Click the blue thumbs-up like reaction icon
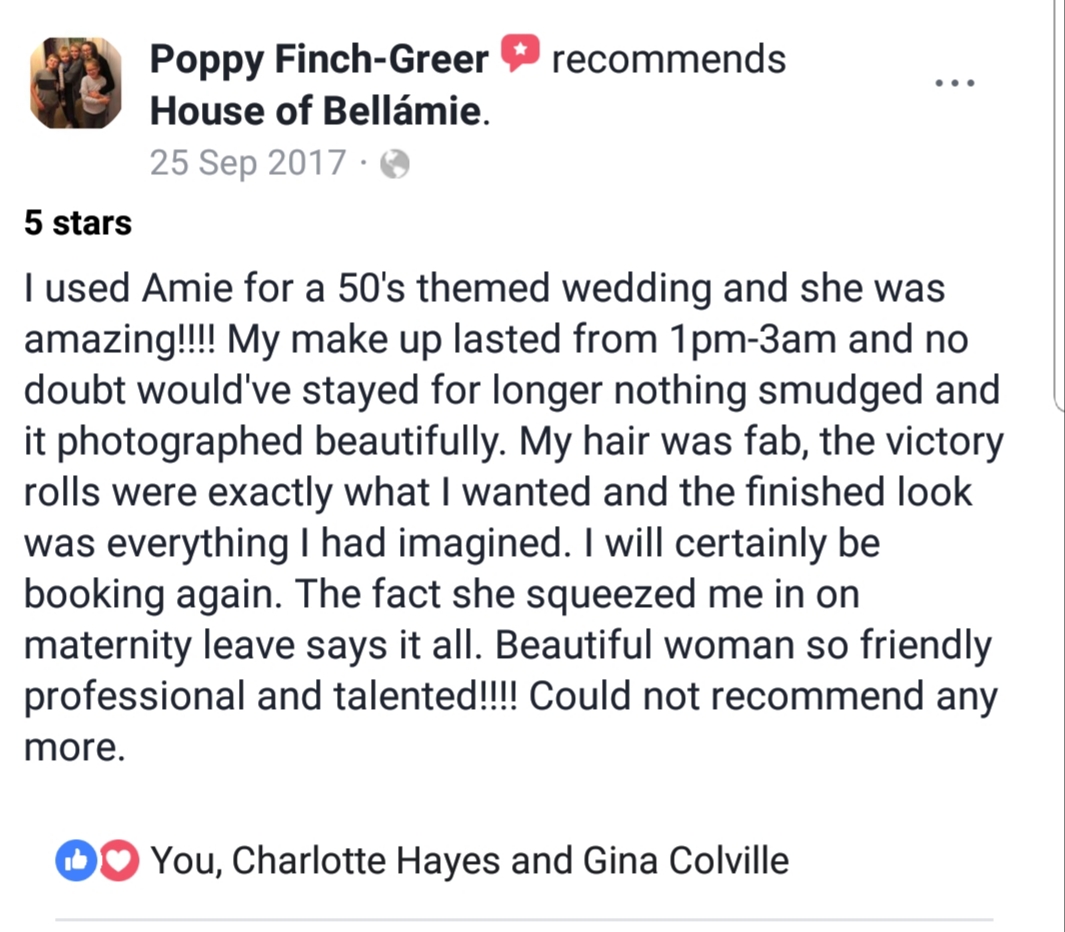The image size is (1065, 932). [x=75, y=861]
